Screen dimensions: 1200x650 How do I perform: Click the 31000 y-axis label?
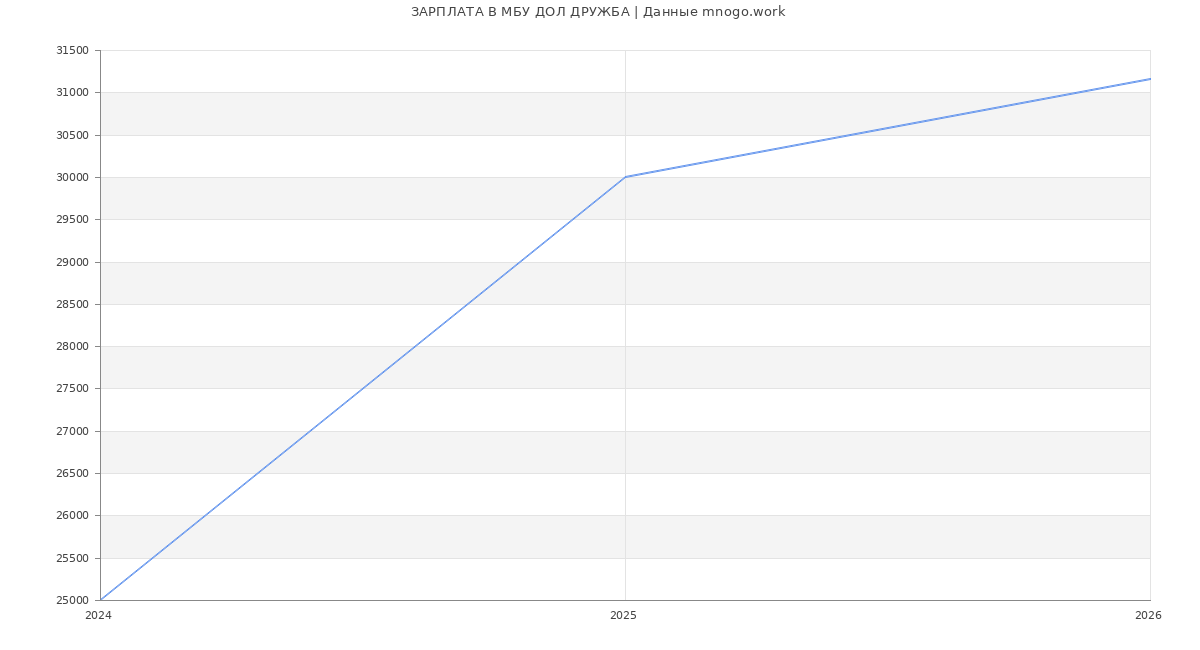(x=72, y=93)
